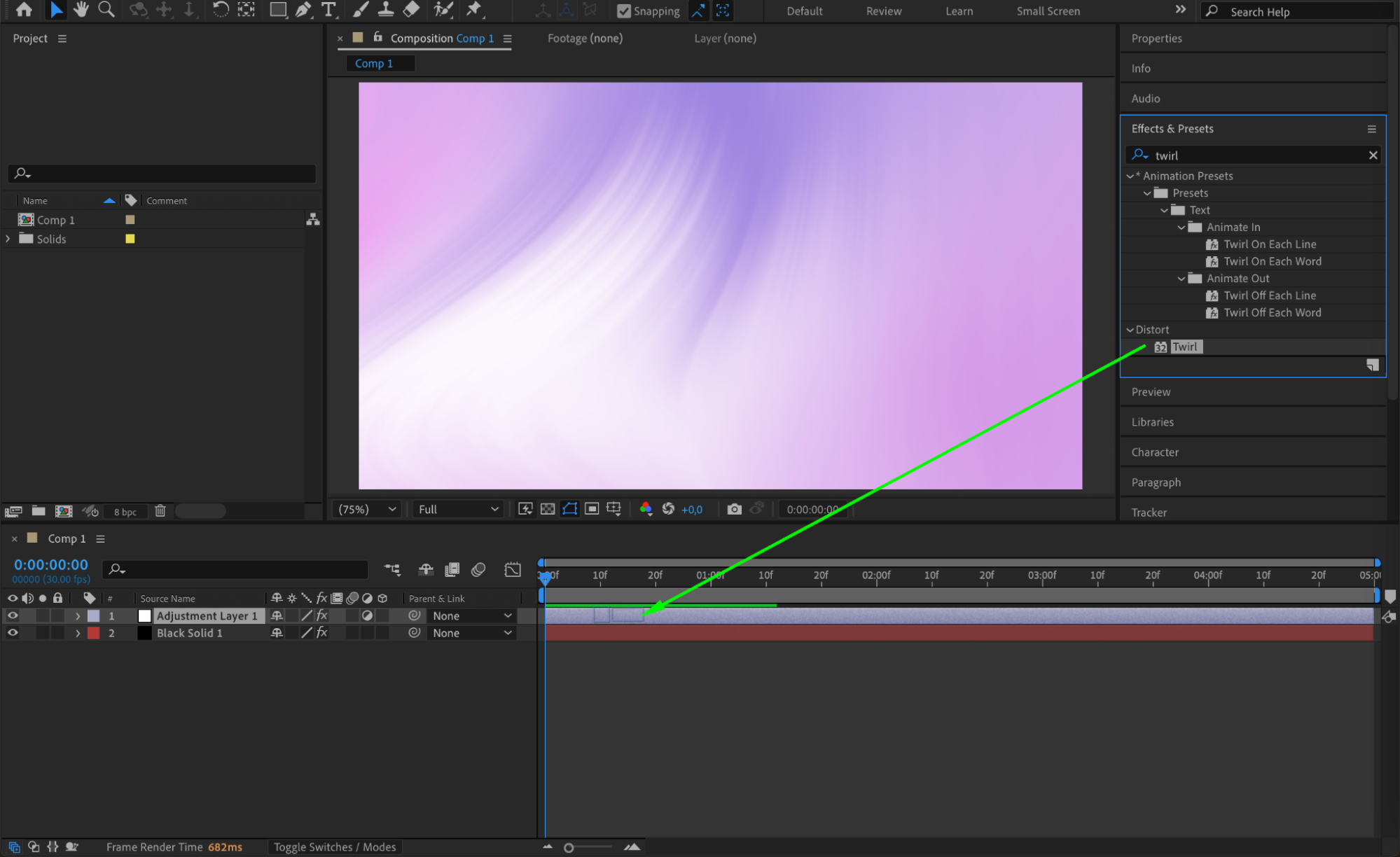Open the Character panel tab
Viewport: 1400px width, 857px height.
tap(1155, 452)
